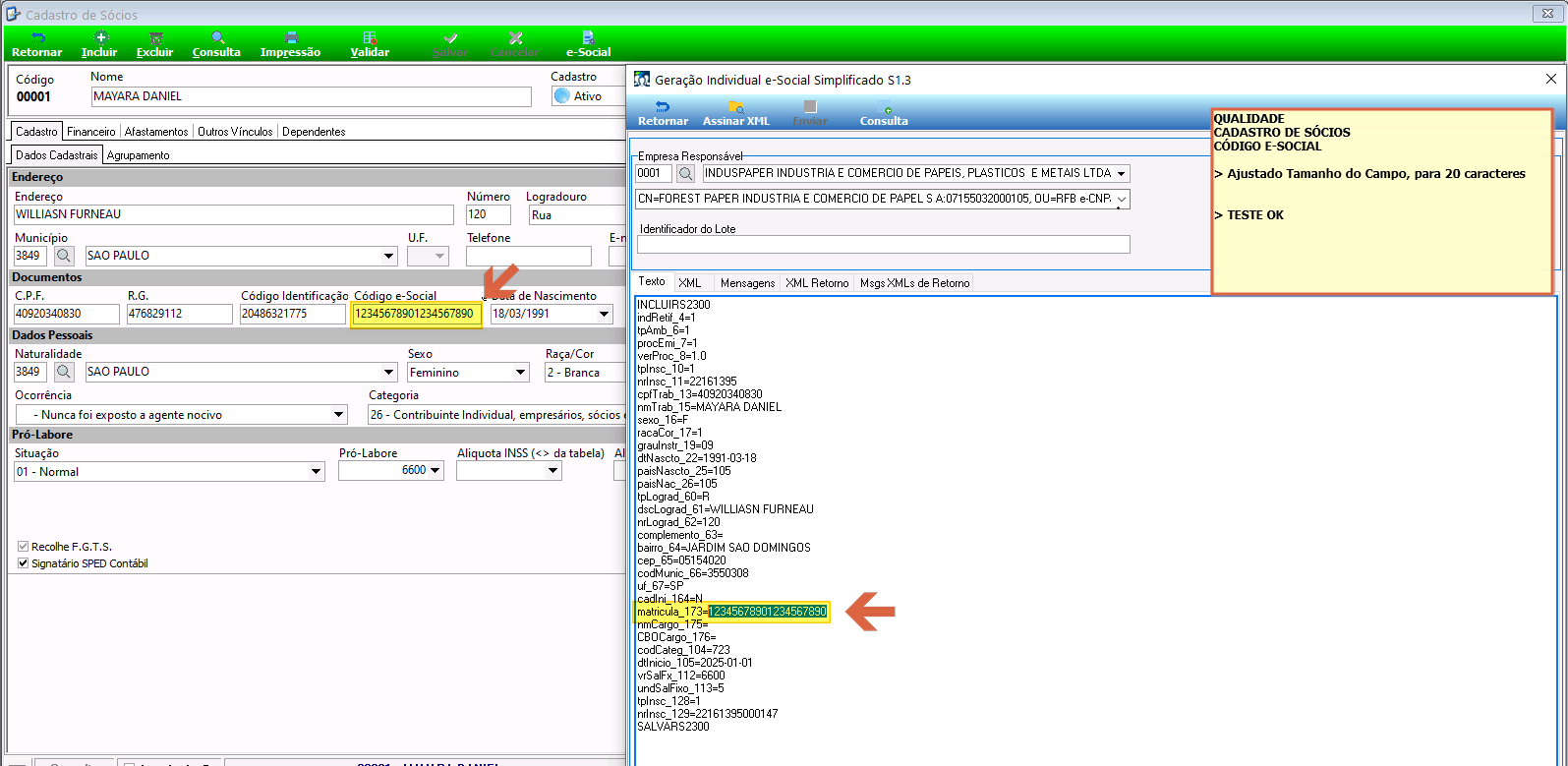Screen dimensions: 1568x766
Task: Toggle Signatário SPED Contábil checkbox
Action: pos(24,563)
